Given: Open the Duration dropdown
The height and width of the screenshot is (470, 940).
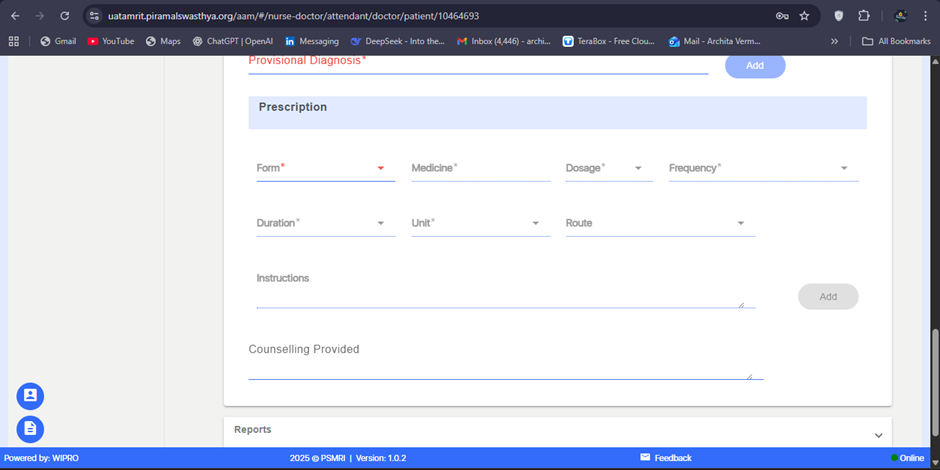Looking at the screenshot, I should click(325, 223).
